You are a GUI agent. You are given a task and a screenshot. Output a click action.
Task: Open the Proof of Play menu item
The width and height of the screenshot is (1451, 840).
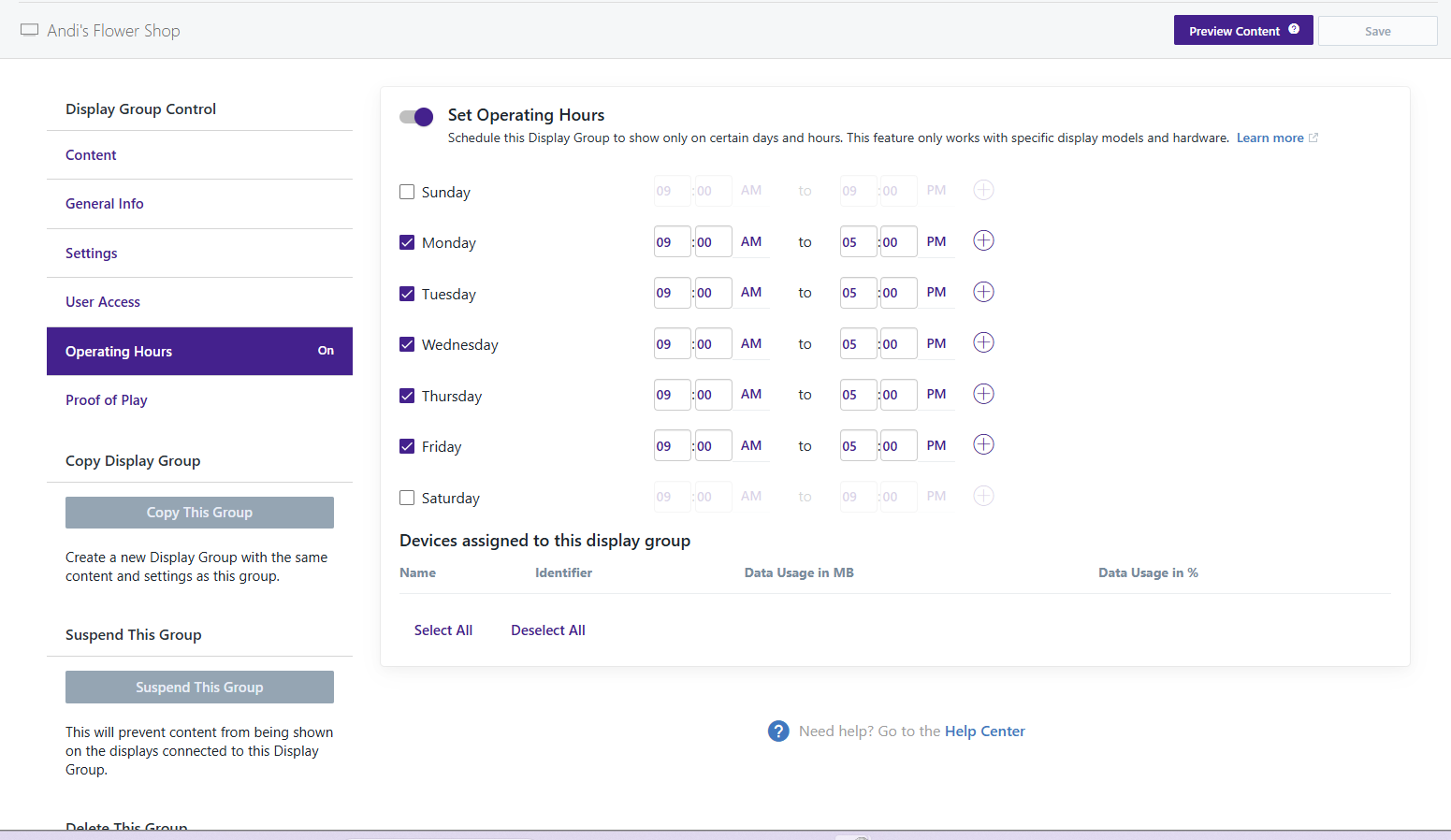point(199,400)
